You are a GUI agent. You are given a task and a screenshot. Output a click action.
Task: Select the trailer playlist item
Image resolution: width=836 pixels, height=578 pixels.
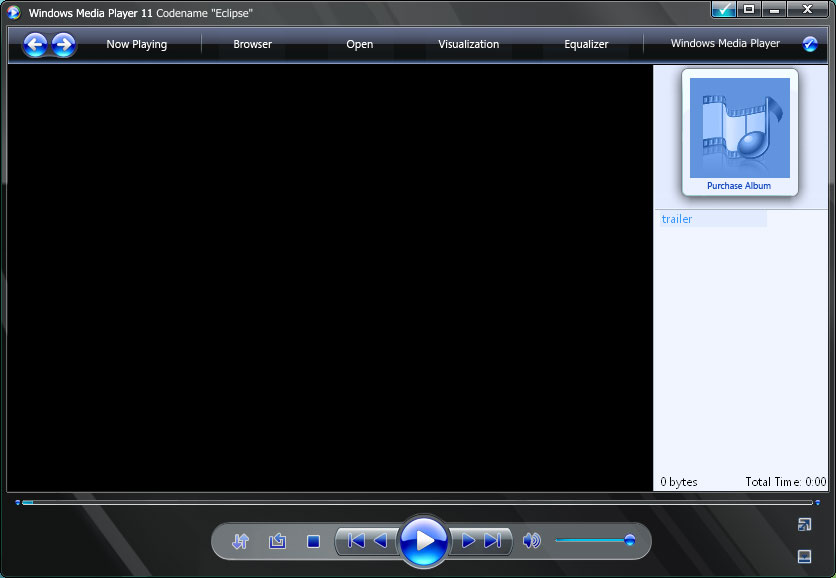point(677,219)
